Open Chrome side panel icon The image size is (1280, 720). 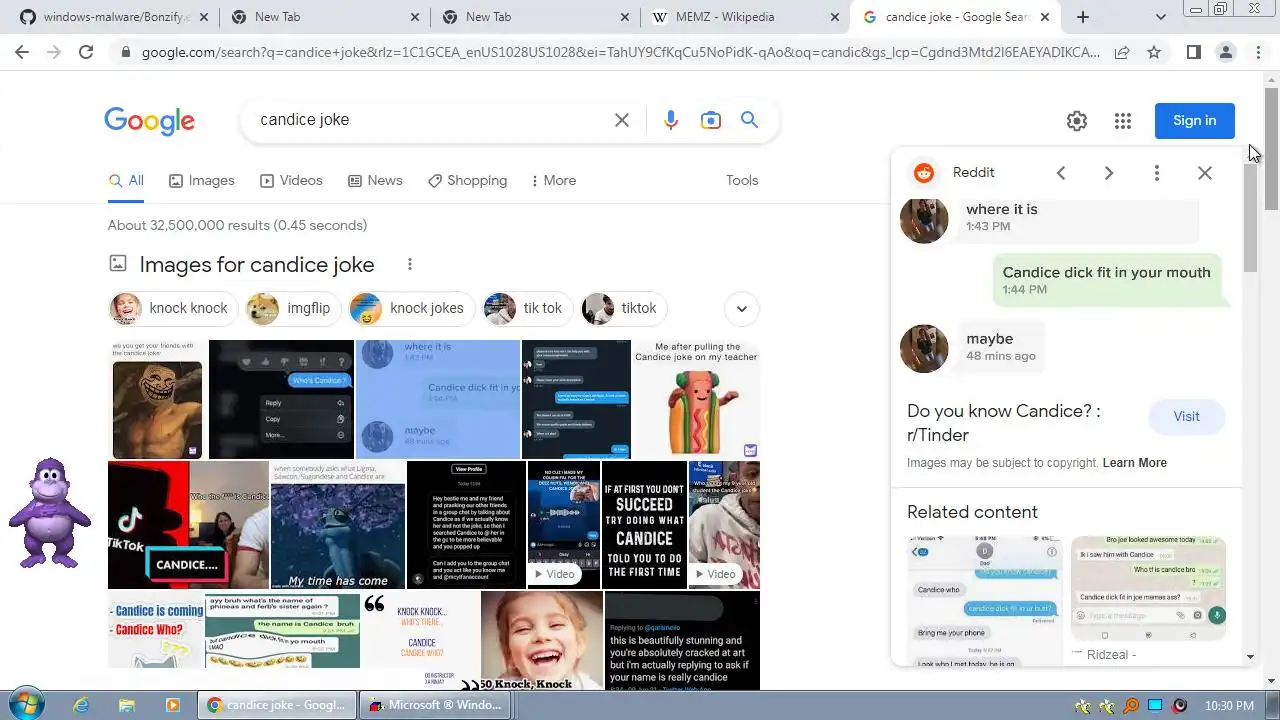pos(1193,52)
